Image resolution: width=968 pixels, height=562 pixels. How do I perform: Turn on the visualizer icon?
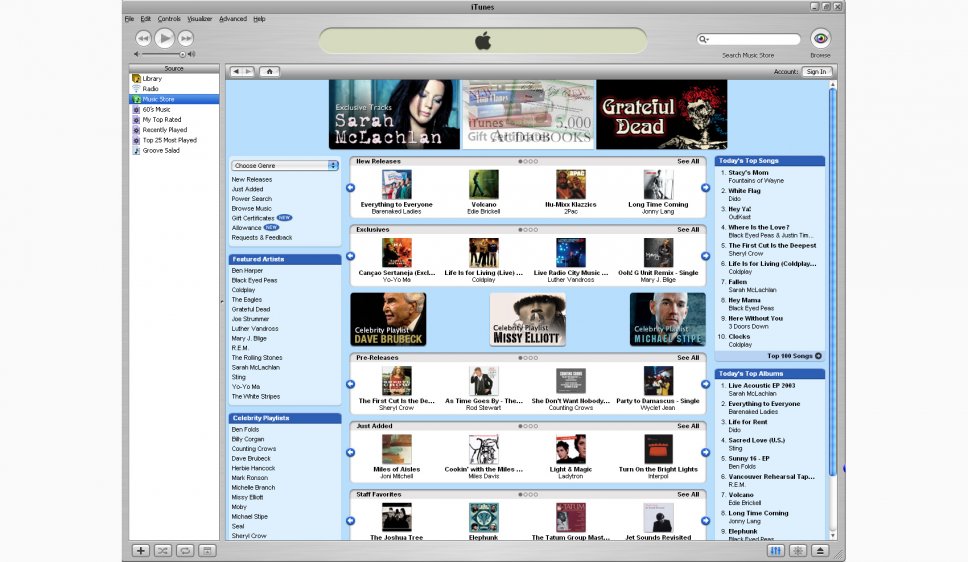798,550
